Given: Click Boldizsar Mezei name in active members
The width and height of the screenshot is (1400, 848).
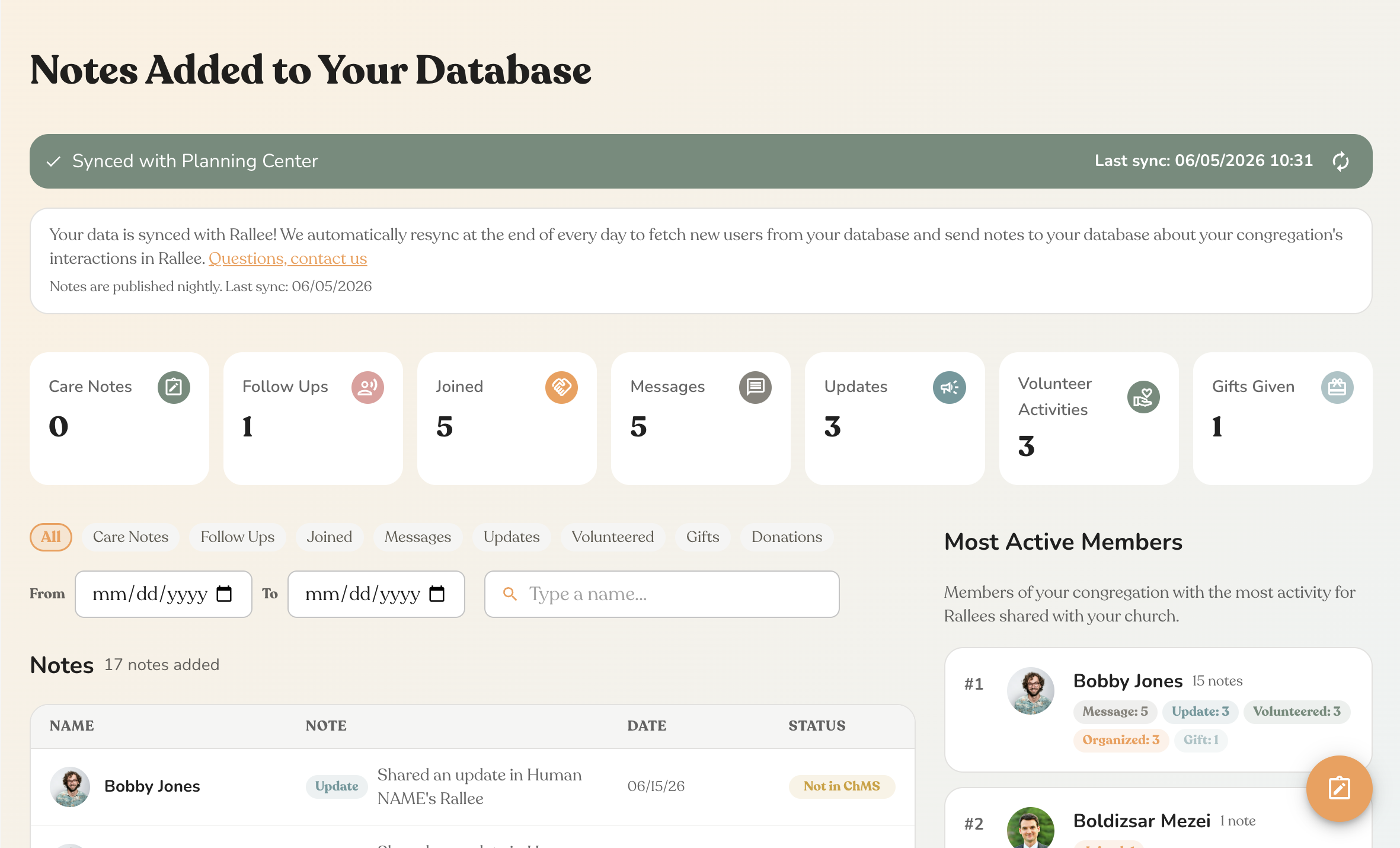Looking at the screenshot, I should coord(1142,821).
